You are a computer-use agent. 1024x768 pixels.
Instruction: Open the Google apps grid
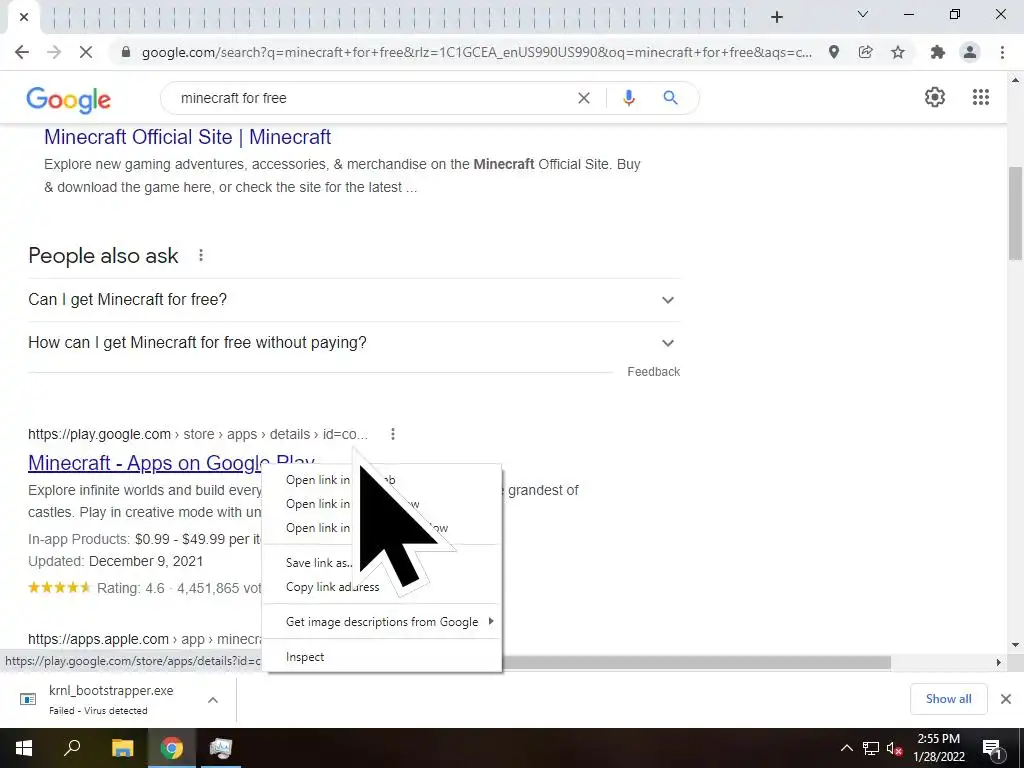pyautogui.click(x=980, y=97)
